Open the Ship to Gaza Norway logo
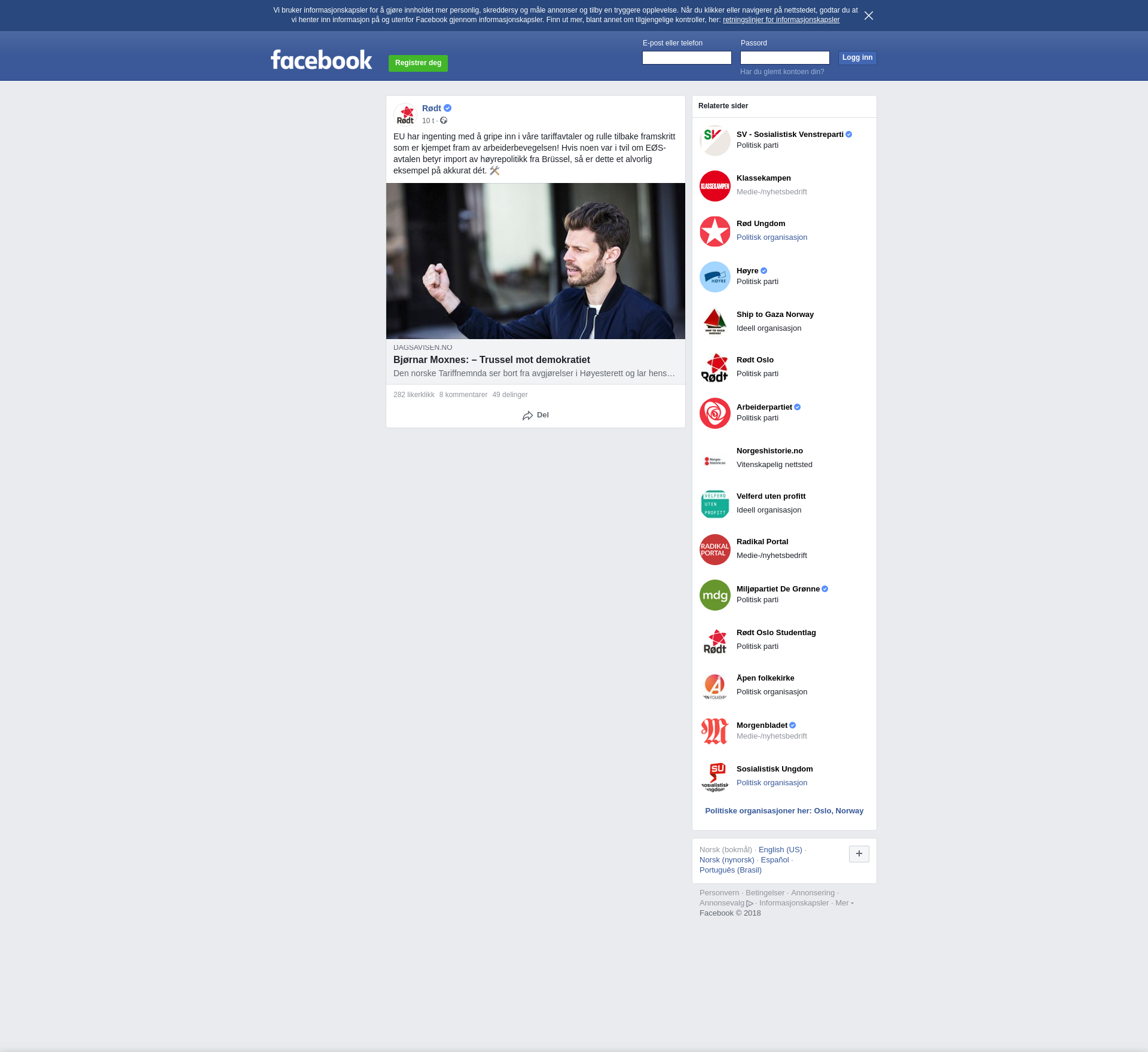The width and height of the screenshot is (1148, 1052). point(715,322)
